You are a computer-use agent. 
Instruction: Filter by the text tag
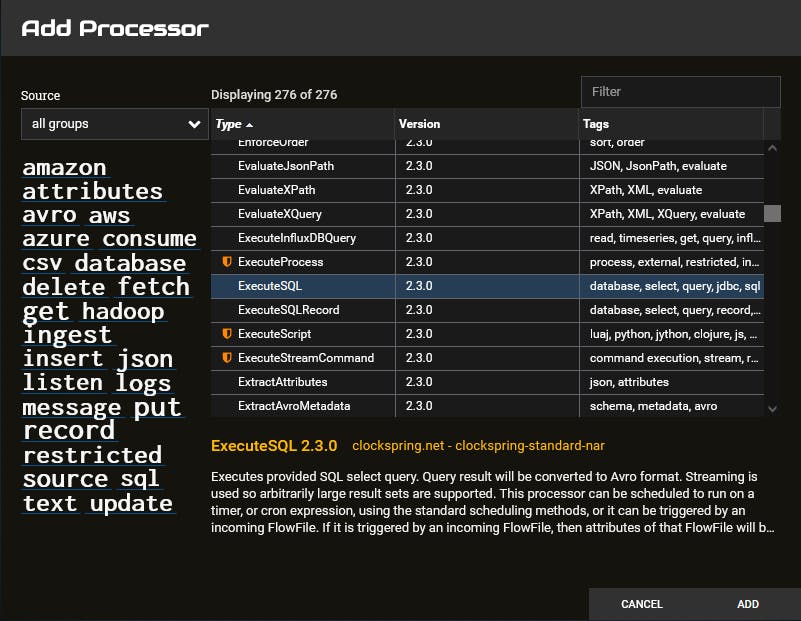coord(50,504)
